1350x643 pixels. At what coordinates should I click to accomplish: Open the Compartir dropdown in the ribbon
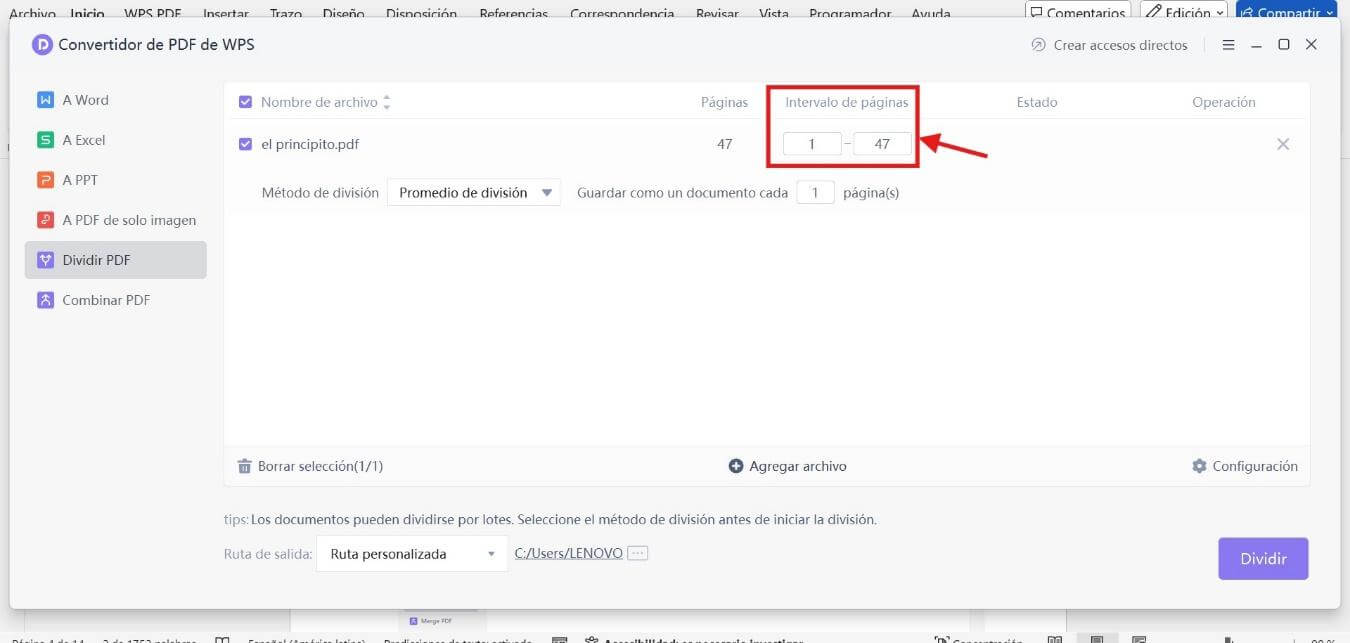coord(1286,13)
